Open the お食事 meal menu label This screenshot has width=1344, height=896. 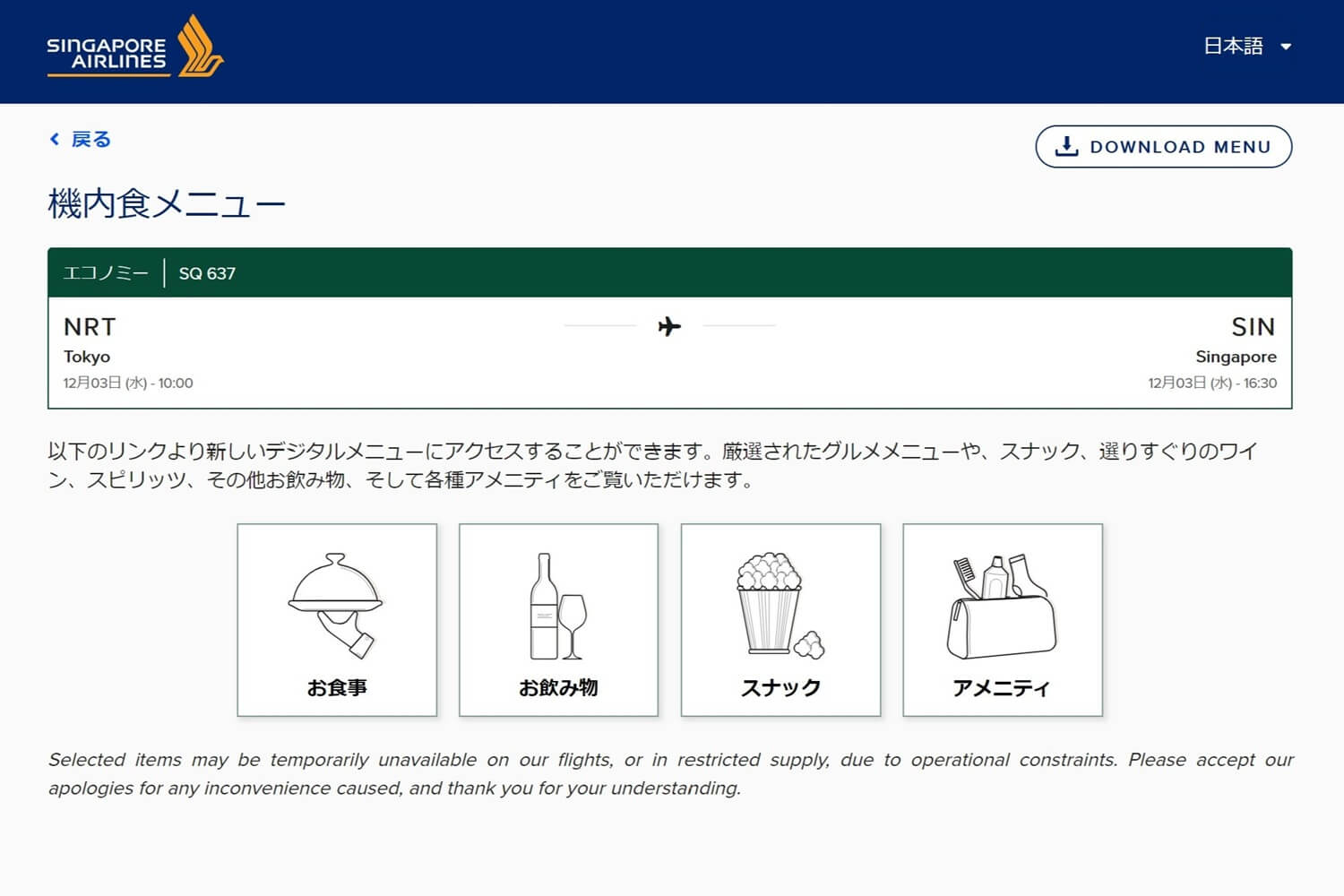[x=337, y=687]
